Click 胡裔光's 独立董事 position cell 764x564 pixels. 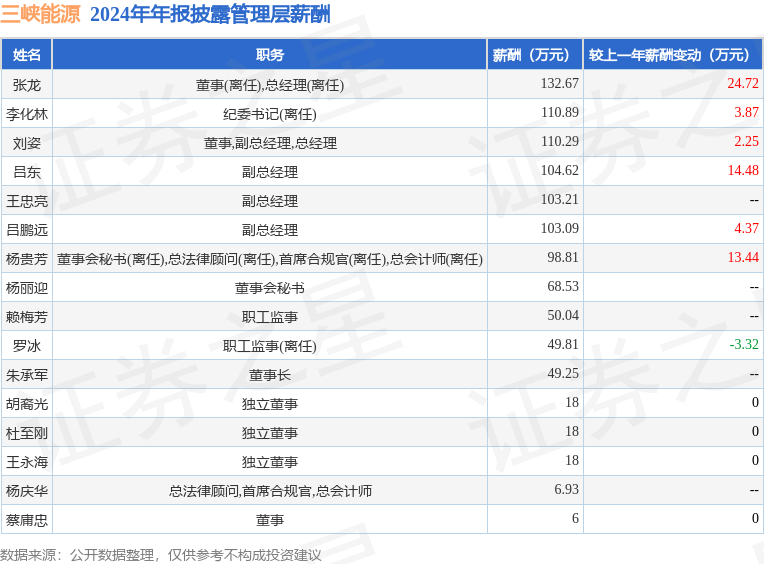point(269,404)
